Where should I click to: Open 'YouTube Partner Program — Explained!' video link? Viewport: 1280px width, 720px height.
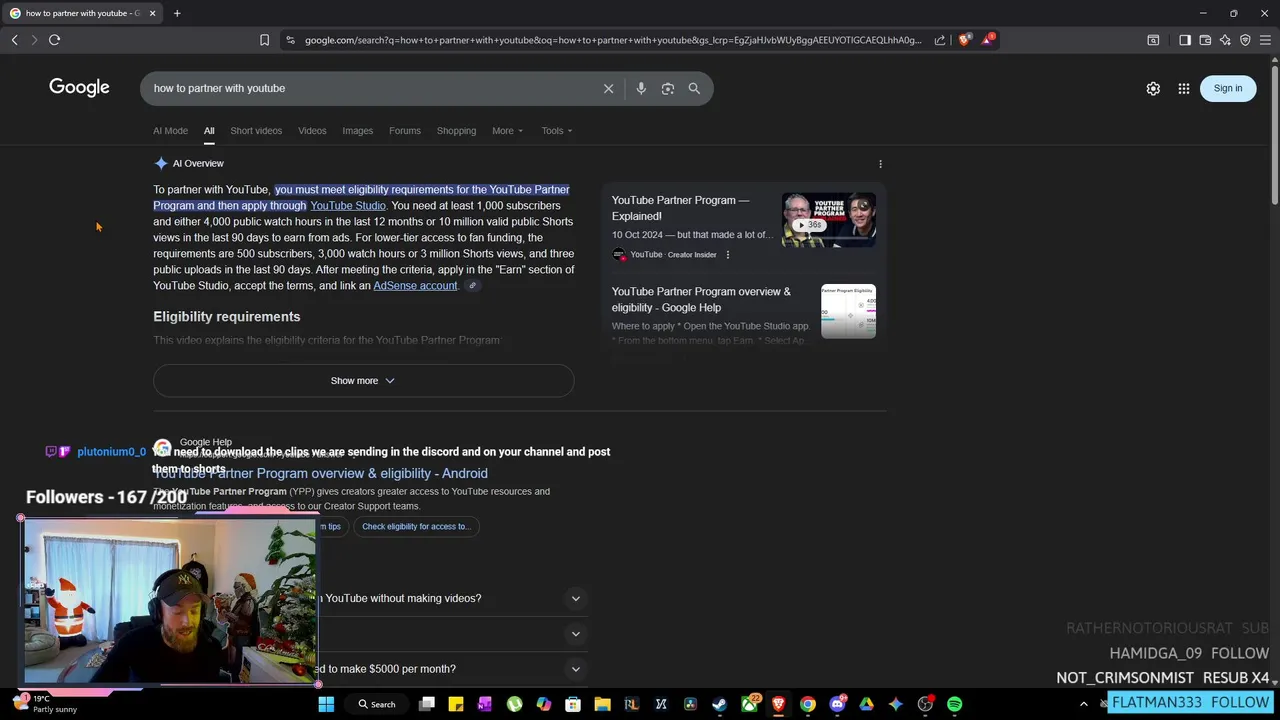point(680,208)
